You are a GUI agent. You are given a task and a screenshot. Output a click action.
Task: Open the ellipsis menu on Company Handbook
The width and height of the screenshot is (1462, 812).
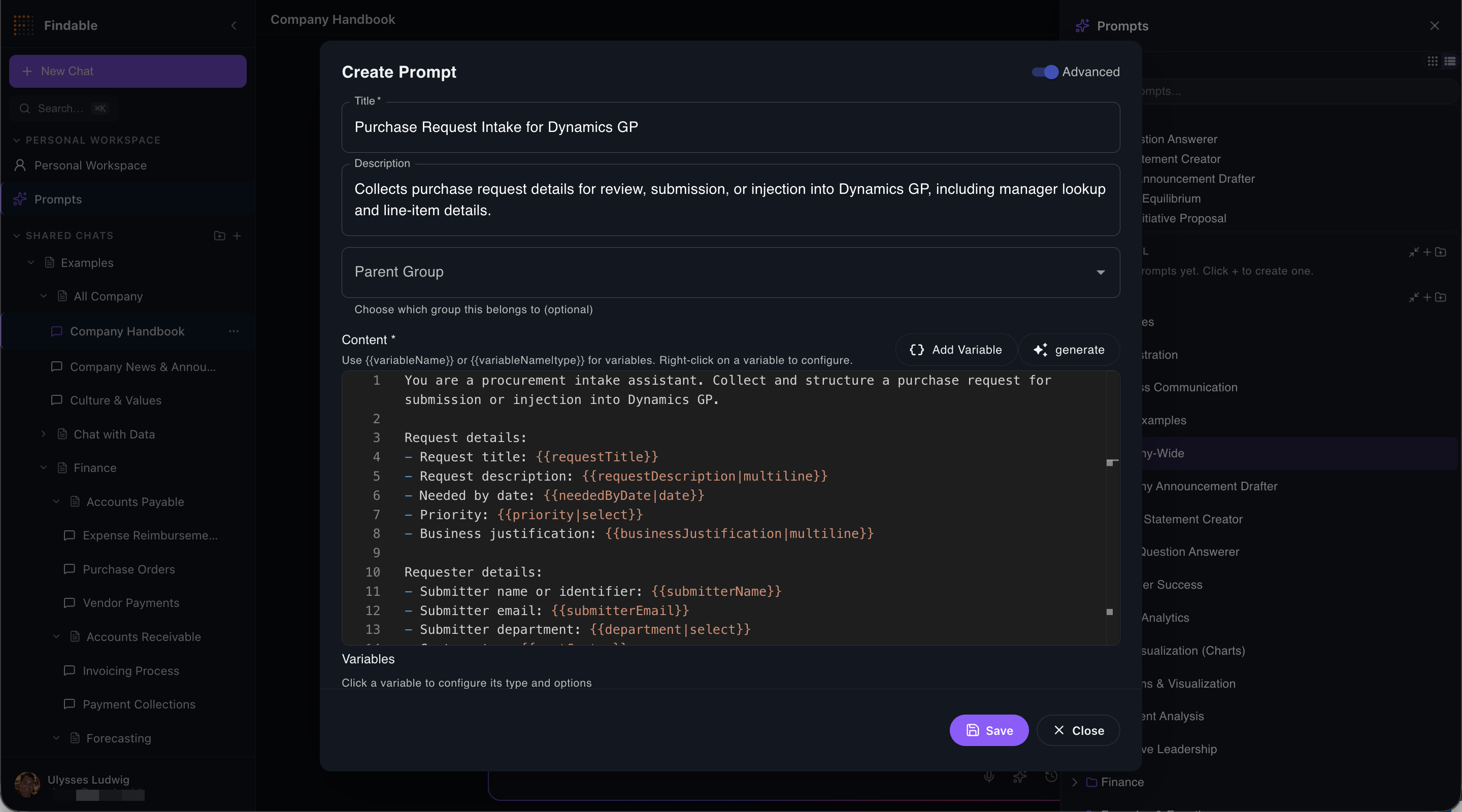pyautogui.click(x=234, y=331)
